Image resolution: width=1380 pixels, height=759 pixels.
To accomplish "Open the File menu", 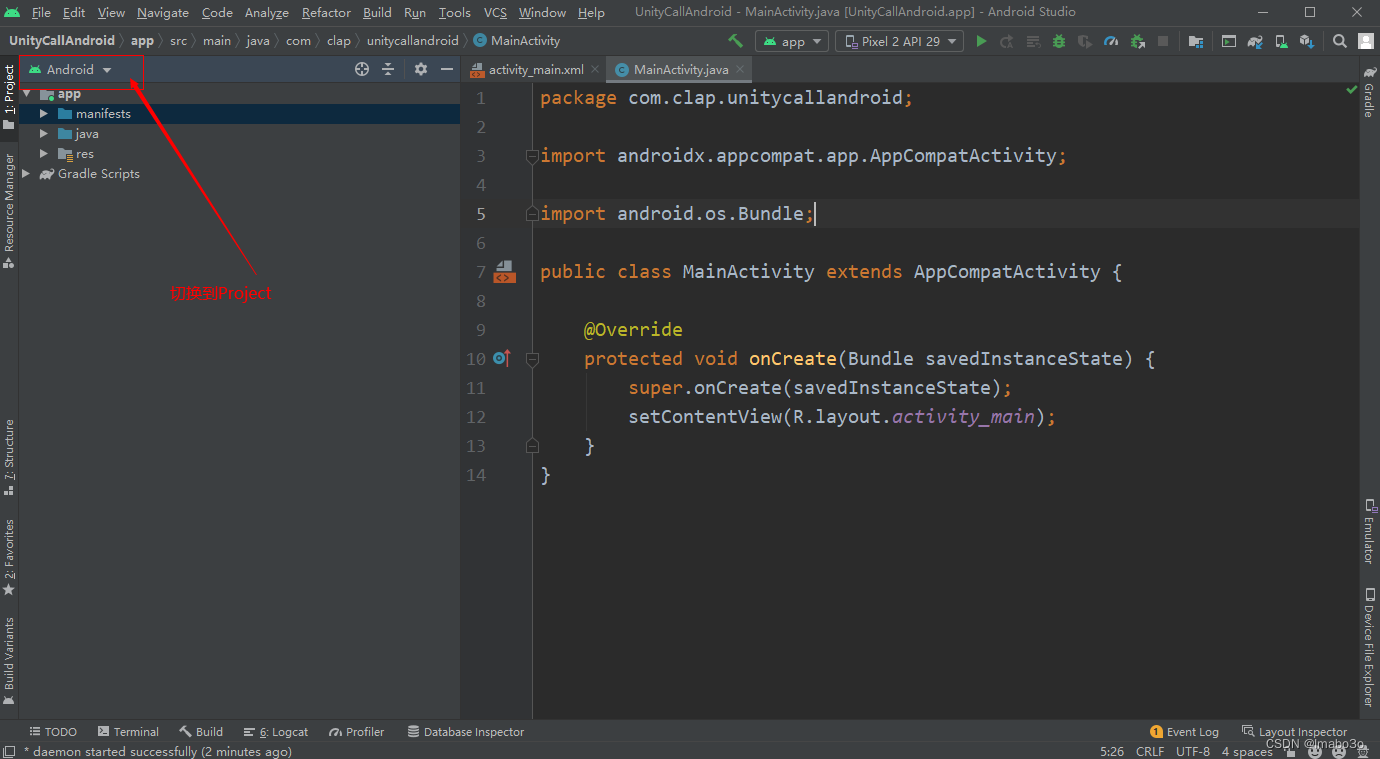I will [x=41, y=12].
